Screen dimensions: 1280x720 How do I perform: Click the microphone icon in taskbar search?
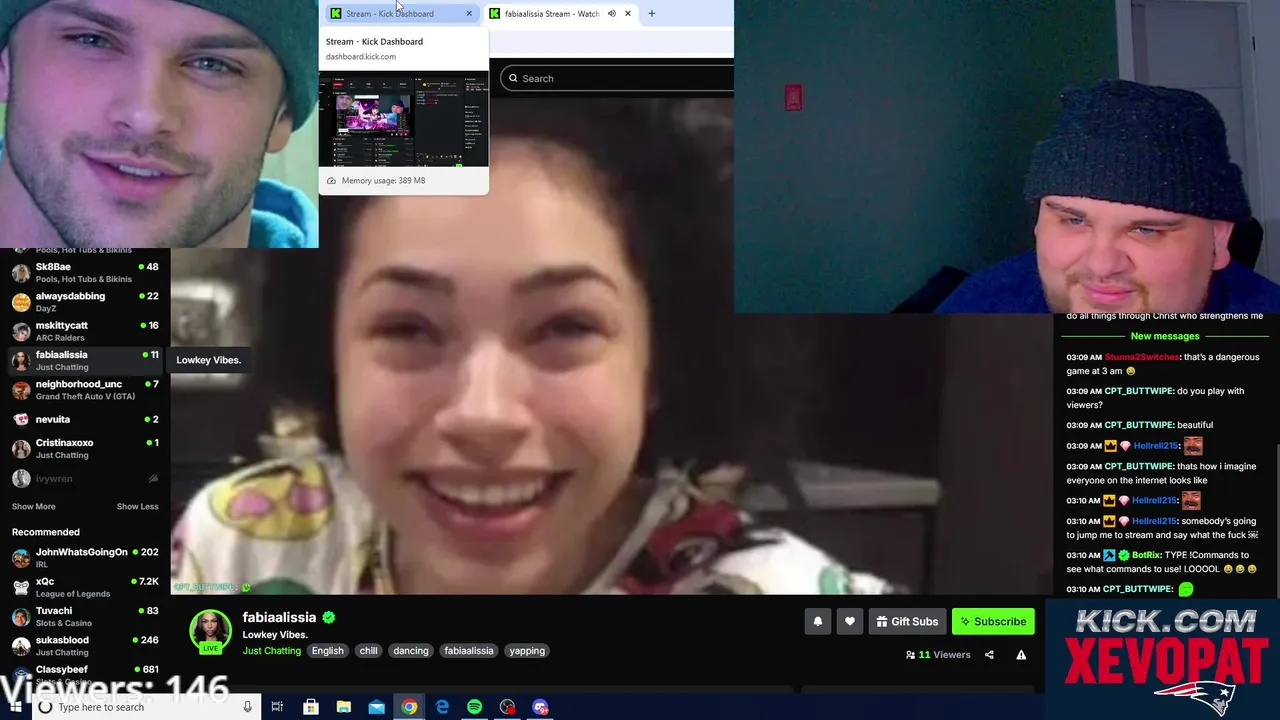pyautogui.click(x=247, y=707)
